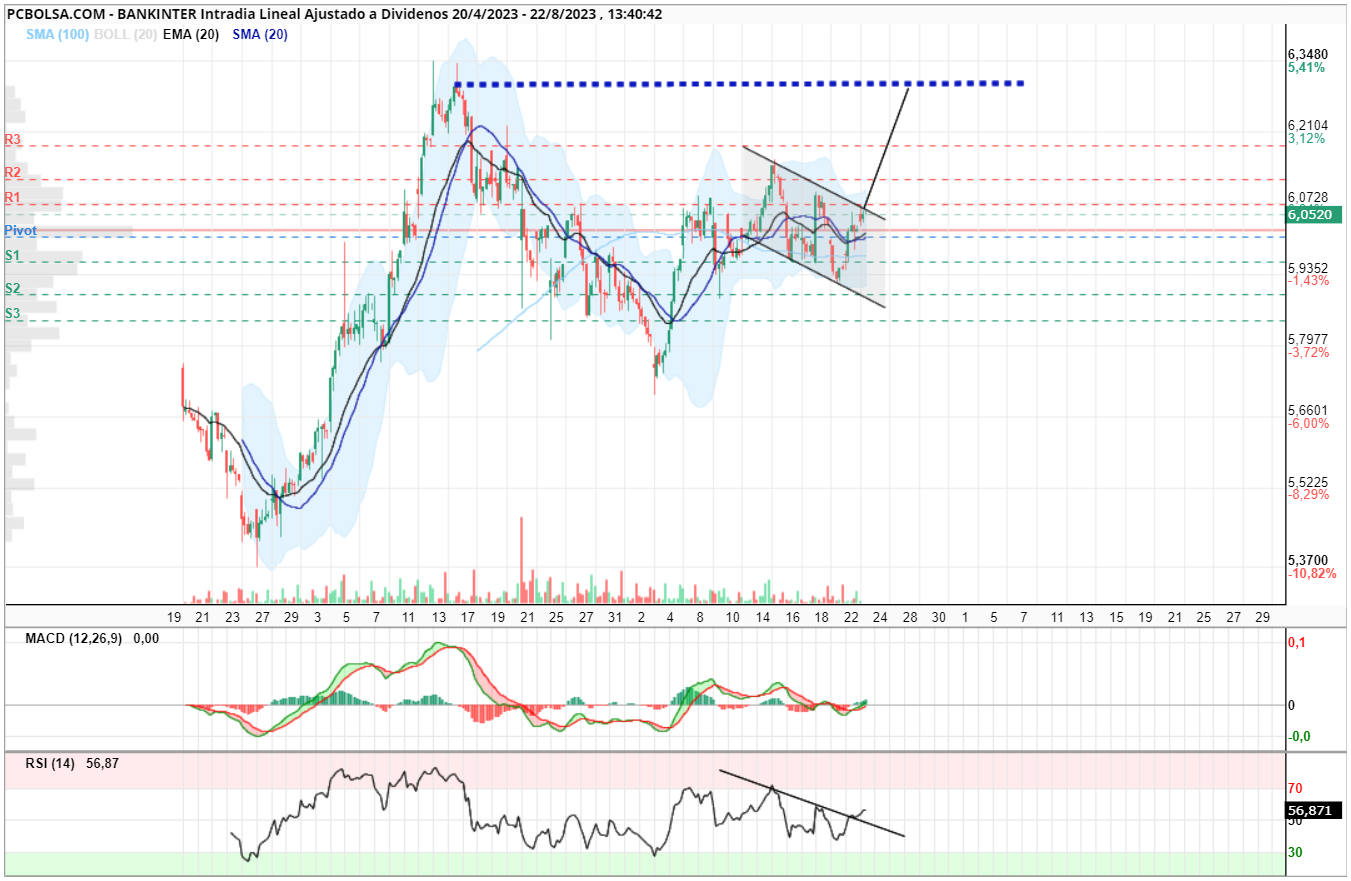Image resolution: width=1351 pixels, height=881 pixels.
Task: Click date 8 on the time axis
Action: pyautogui.click(x=700, y=617)
